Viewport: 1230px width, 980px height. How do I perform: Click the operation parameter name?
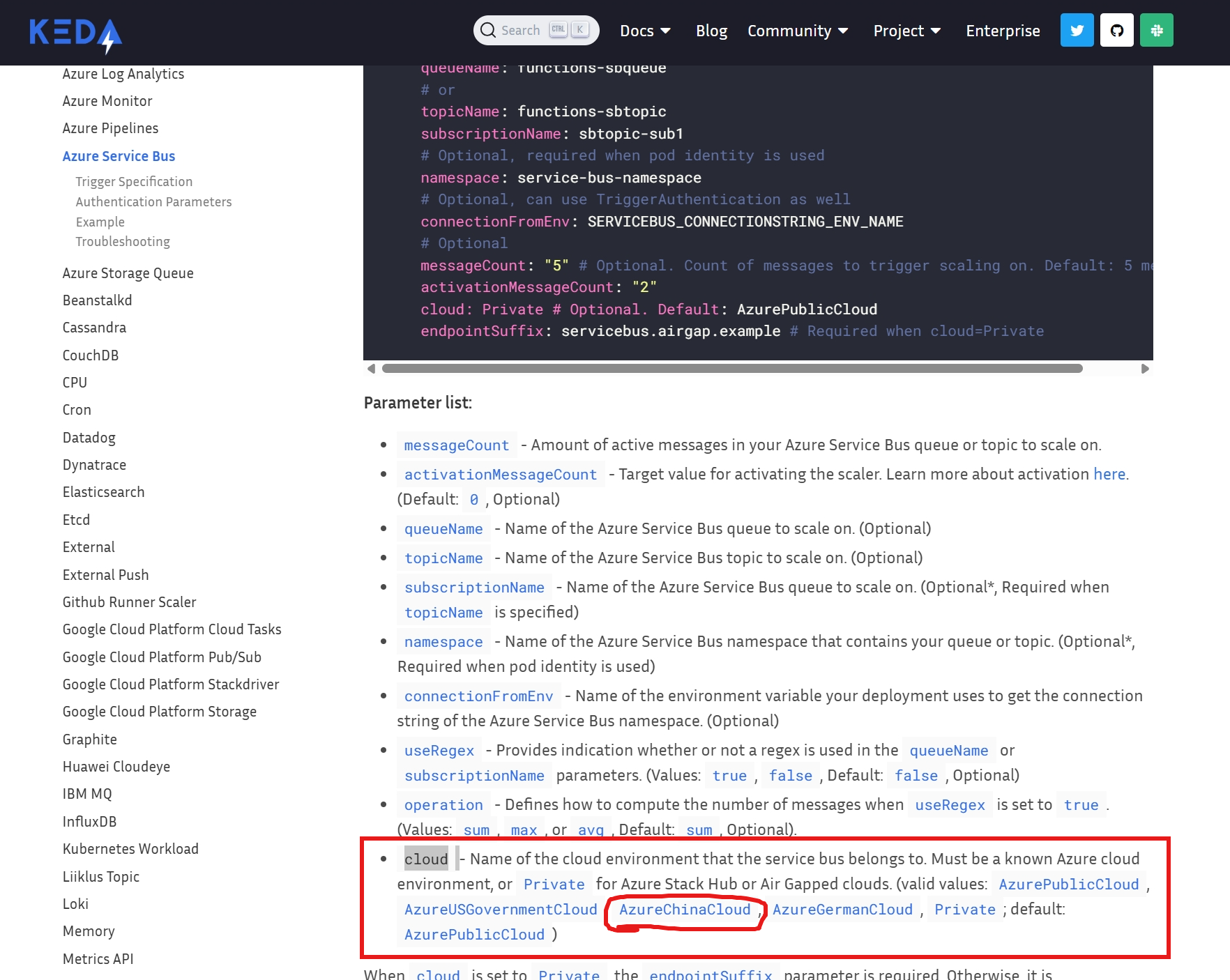443,805
